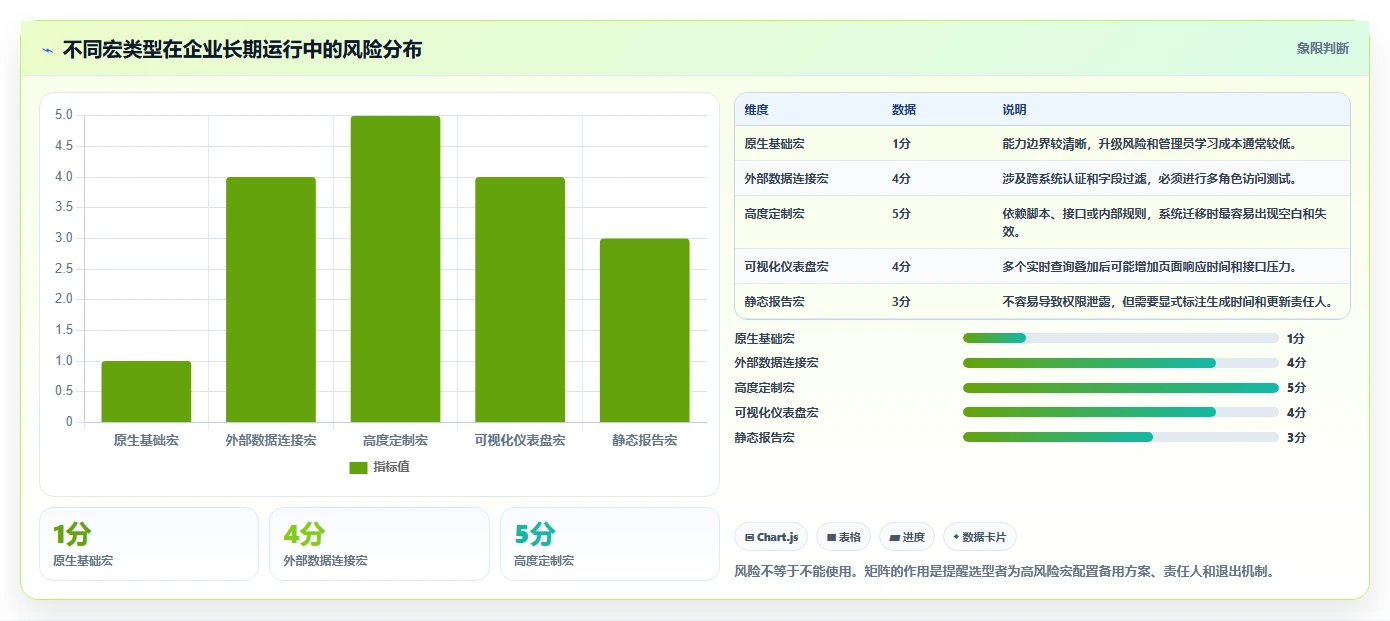Click the 可视化仪表盘宏 bar in the chart
This screenshot has width=1390, height=621.
click(520, 299)
